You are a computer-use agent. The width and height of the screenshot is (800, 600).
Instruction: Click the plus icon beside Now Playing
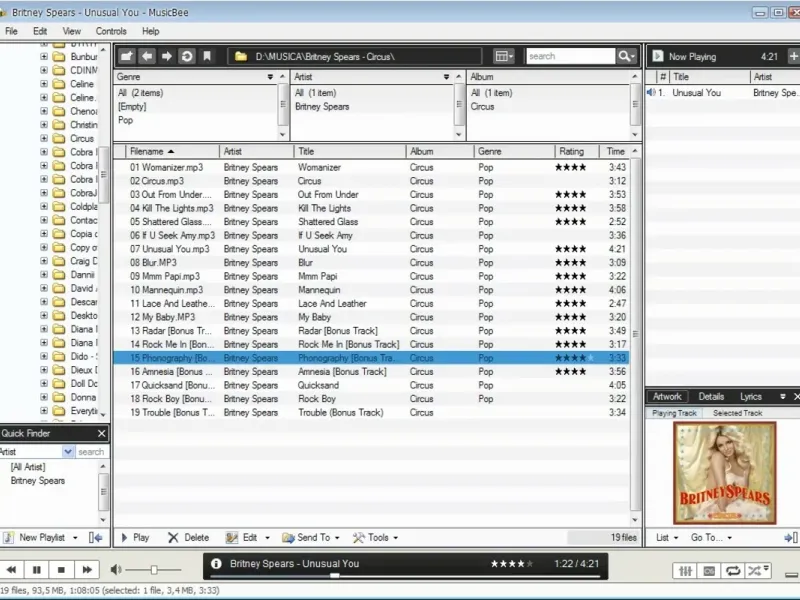point(794,56)
